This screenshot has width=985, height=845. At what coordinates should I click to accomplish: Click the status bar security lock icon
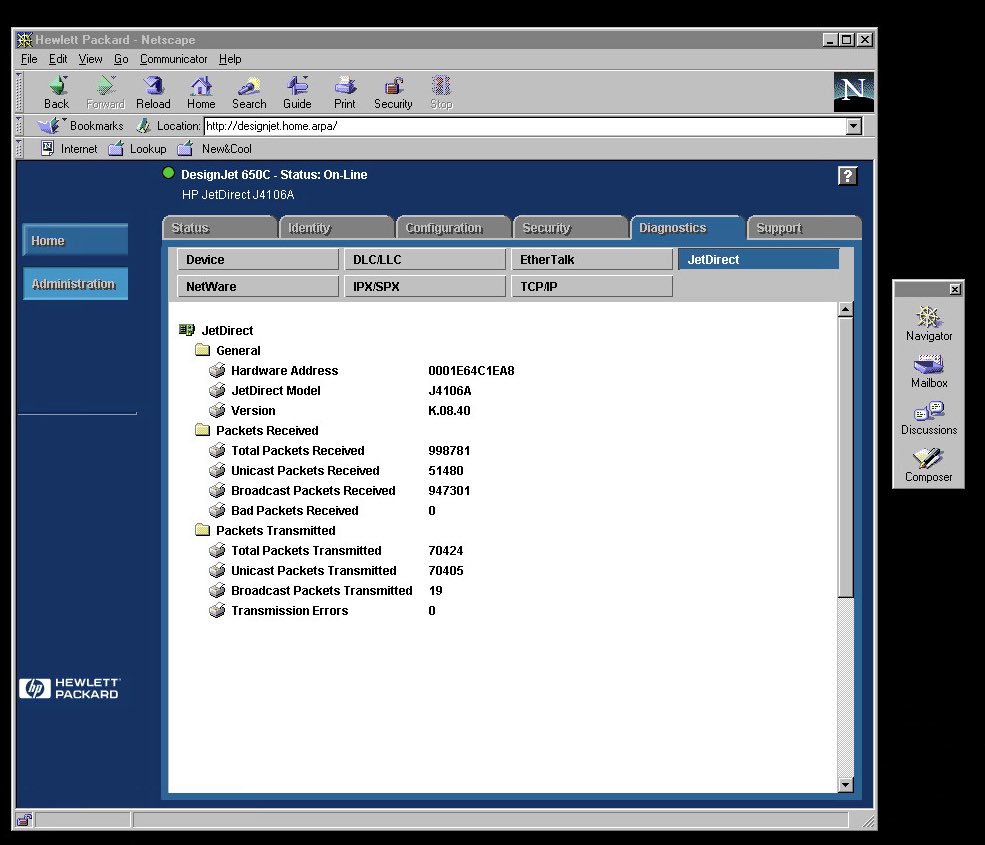[x=24, y=819]
